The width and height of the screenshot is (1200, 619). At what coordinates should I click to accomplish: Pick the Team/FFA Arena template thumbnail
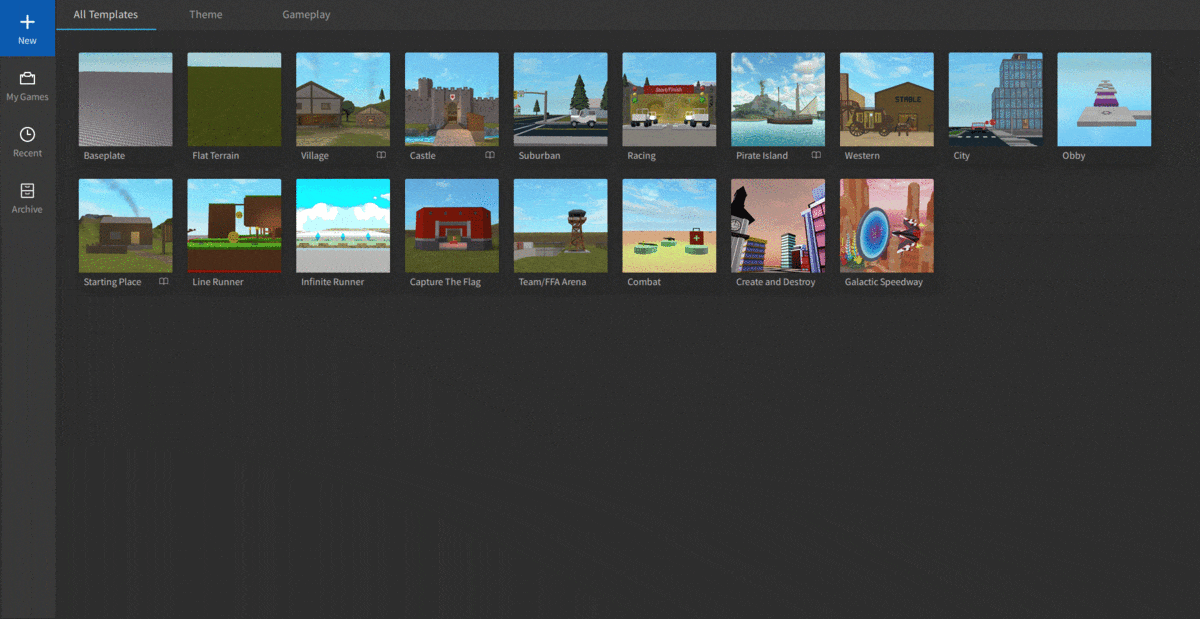561,226
